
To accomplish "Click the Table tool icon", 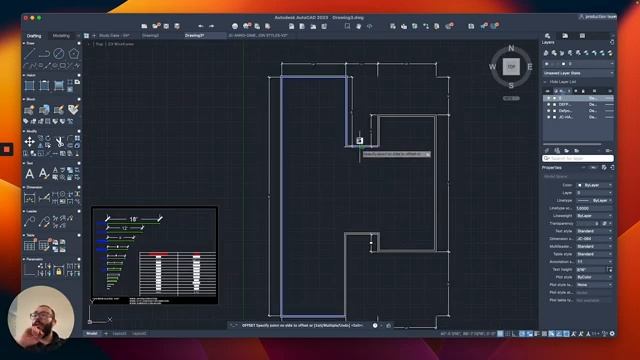I will (29, 245).
